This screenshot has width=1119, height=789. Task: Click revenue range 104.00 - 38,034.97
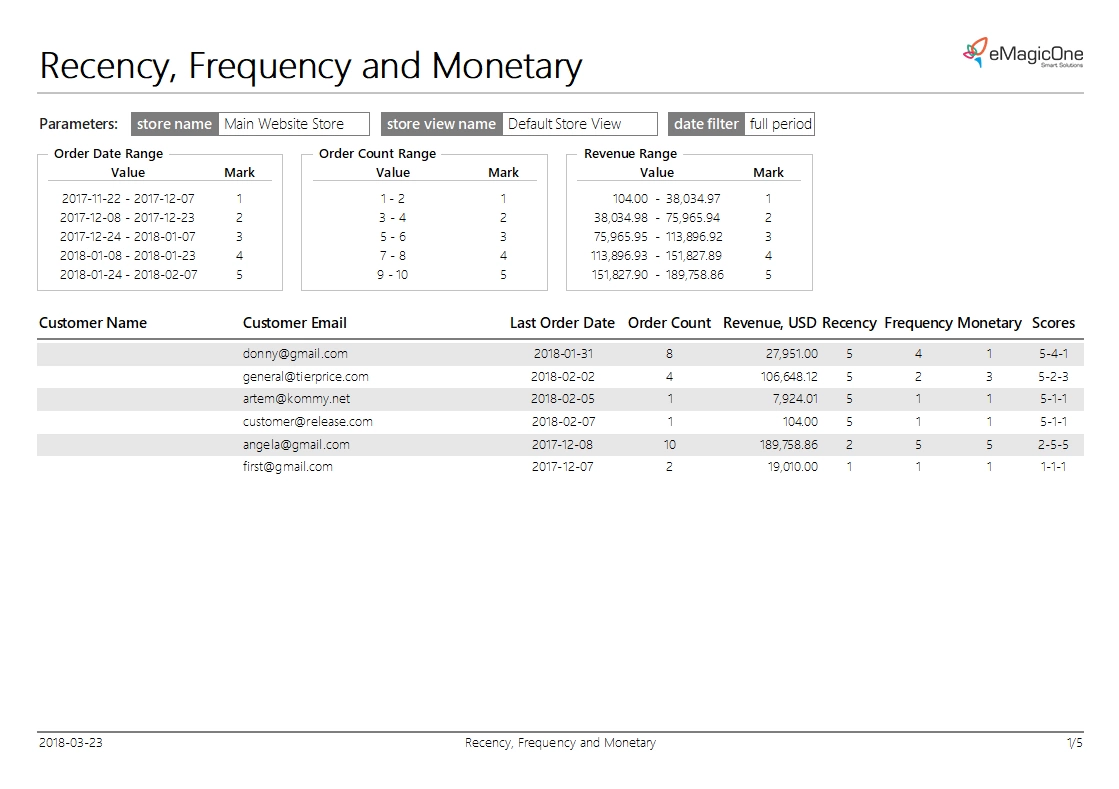coord(667,198)
